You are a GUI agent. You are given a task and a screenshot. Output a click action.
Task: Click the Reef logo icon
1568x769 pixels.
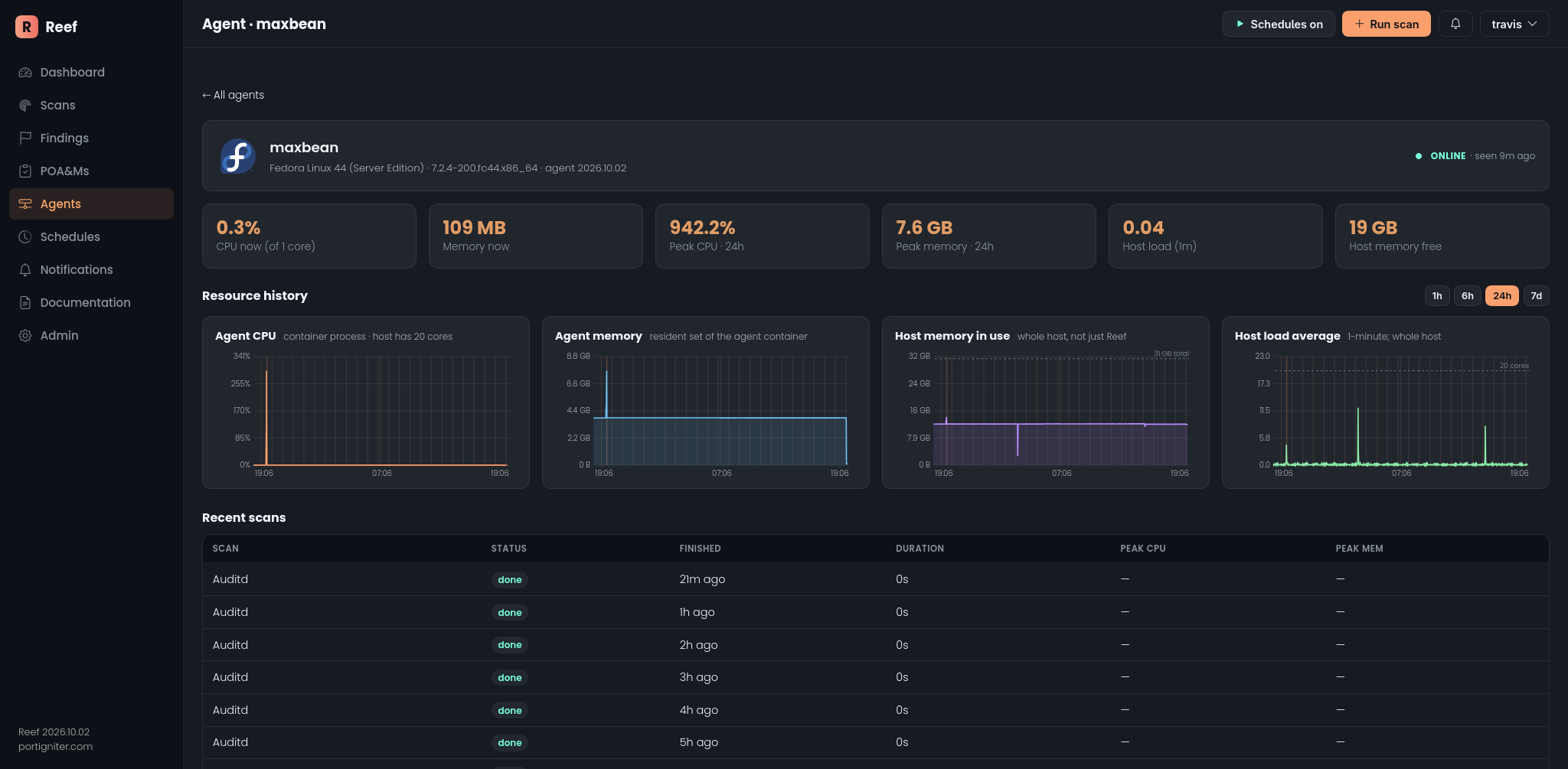tap(27, 27)
